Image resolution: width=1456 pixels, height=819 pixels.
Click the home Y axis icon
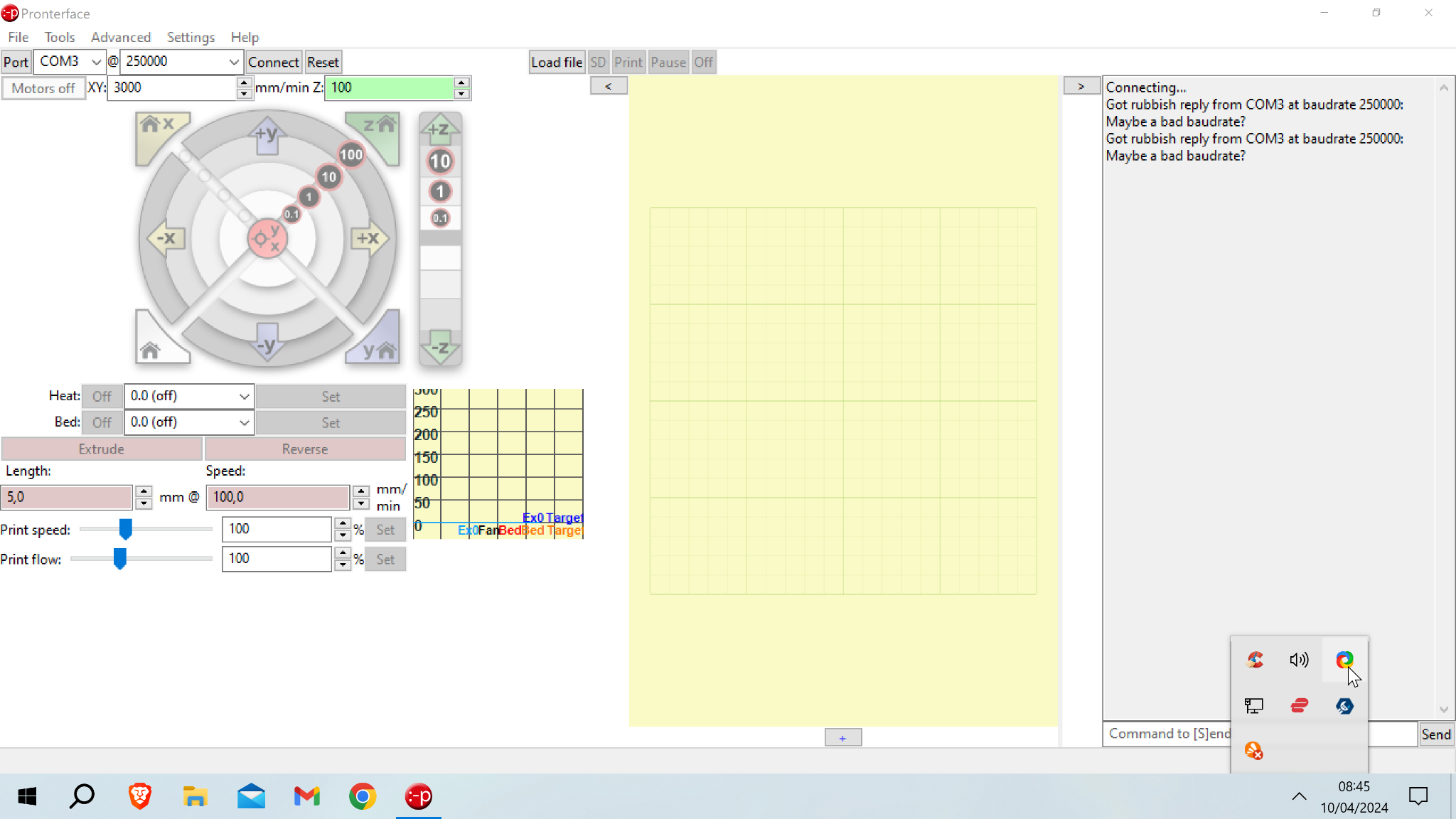[x=378, y=348]
